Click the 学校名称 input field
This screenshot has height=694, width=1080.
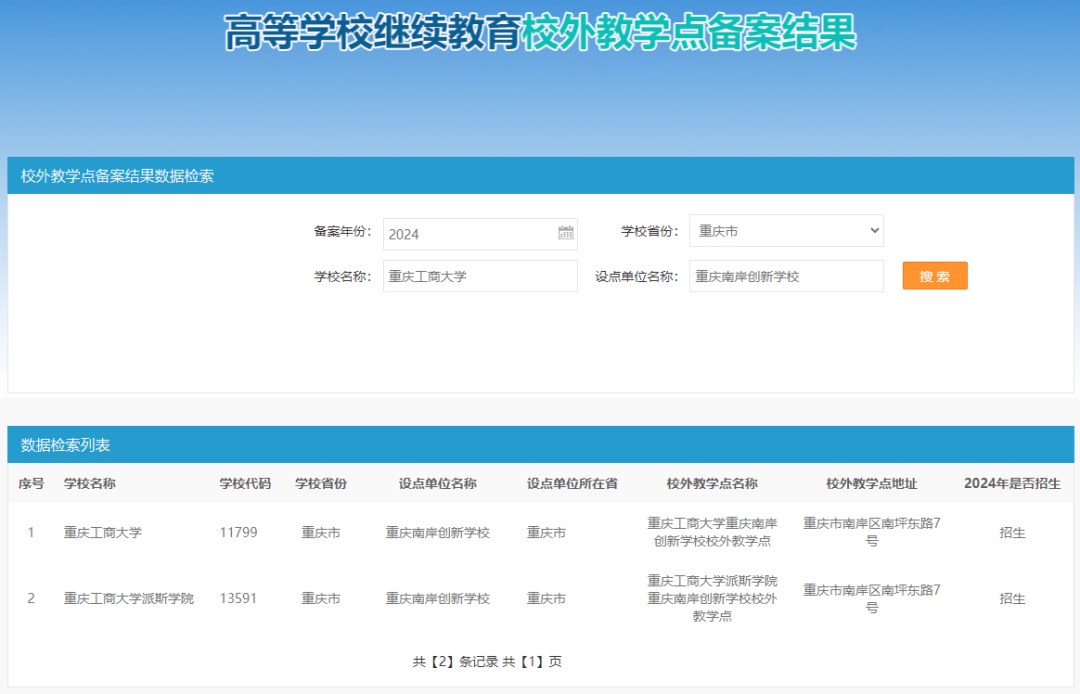click(480, 276)
